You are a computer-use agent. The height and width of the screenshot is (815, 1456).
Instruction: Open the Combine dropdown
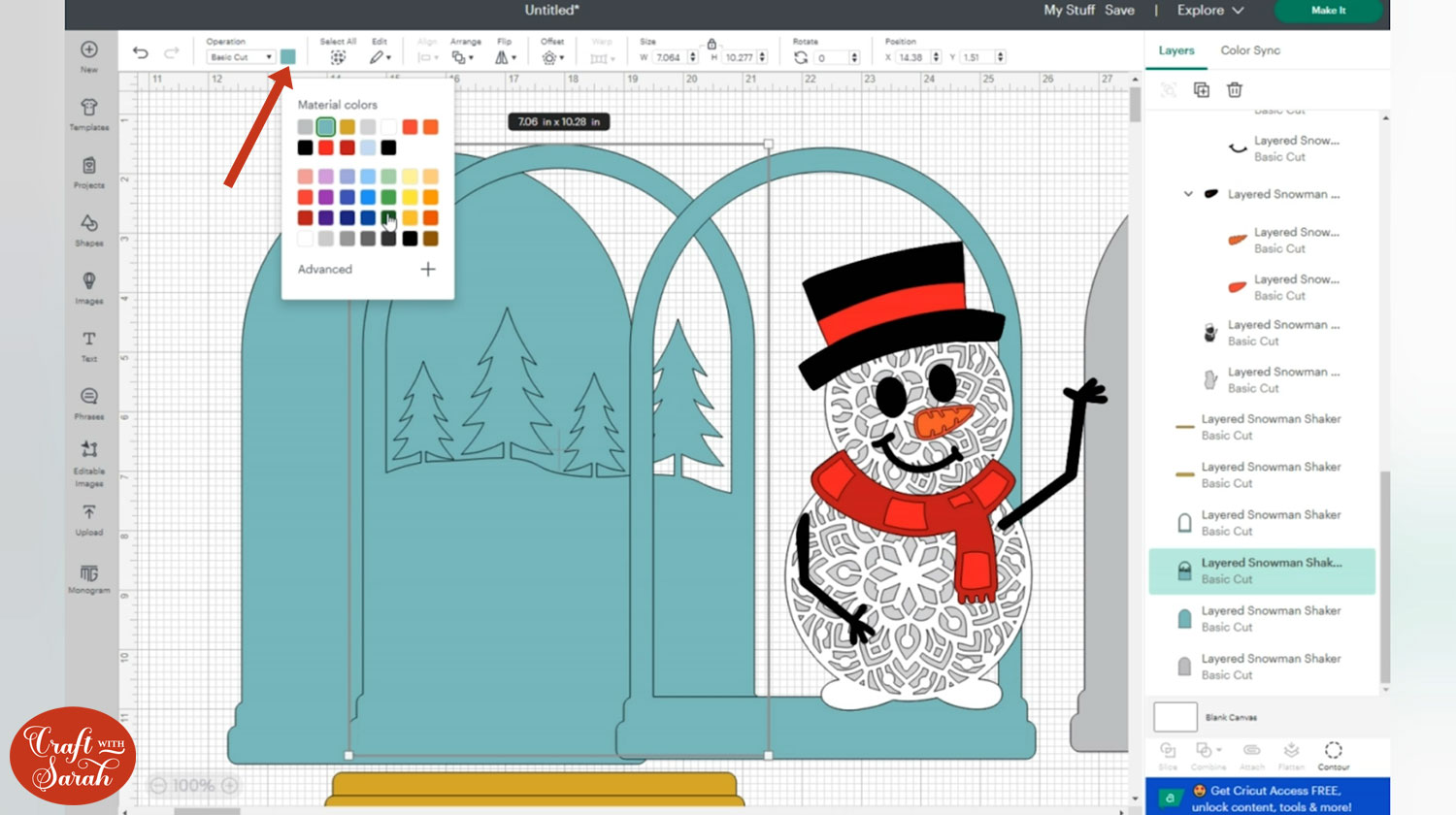[x=1208, y=756]
